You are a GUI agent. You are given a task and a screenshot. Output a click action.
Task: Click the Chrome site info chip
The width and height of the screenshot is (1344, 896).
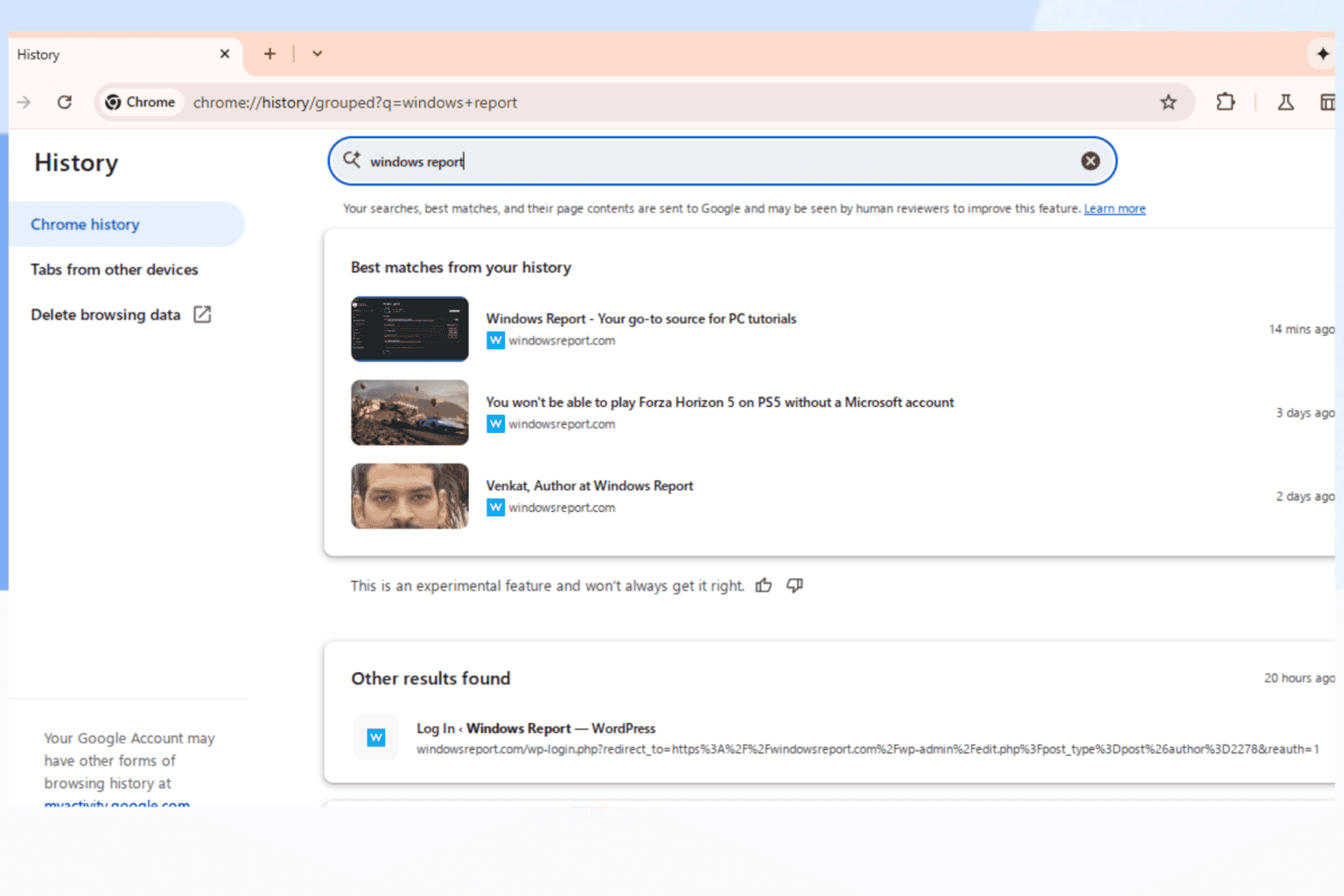click(x=140, y=102)
